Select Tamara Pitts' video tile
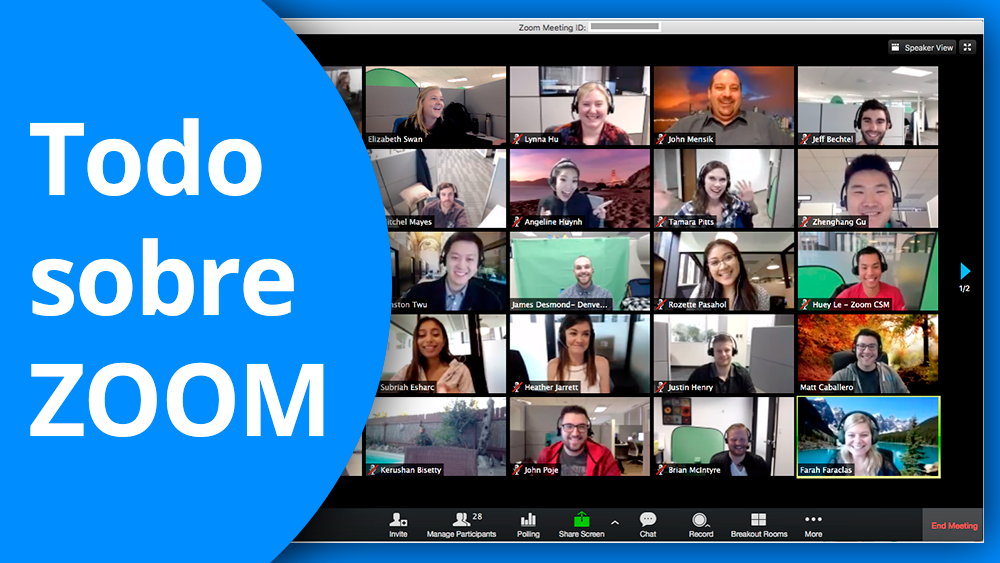 [724, 189]
